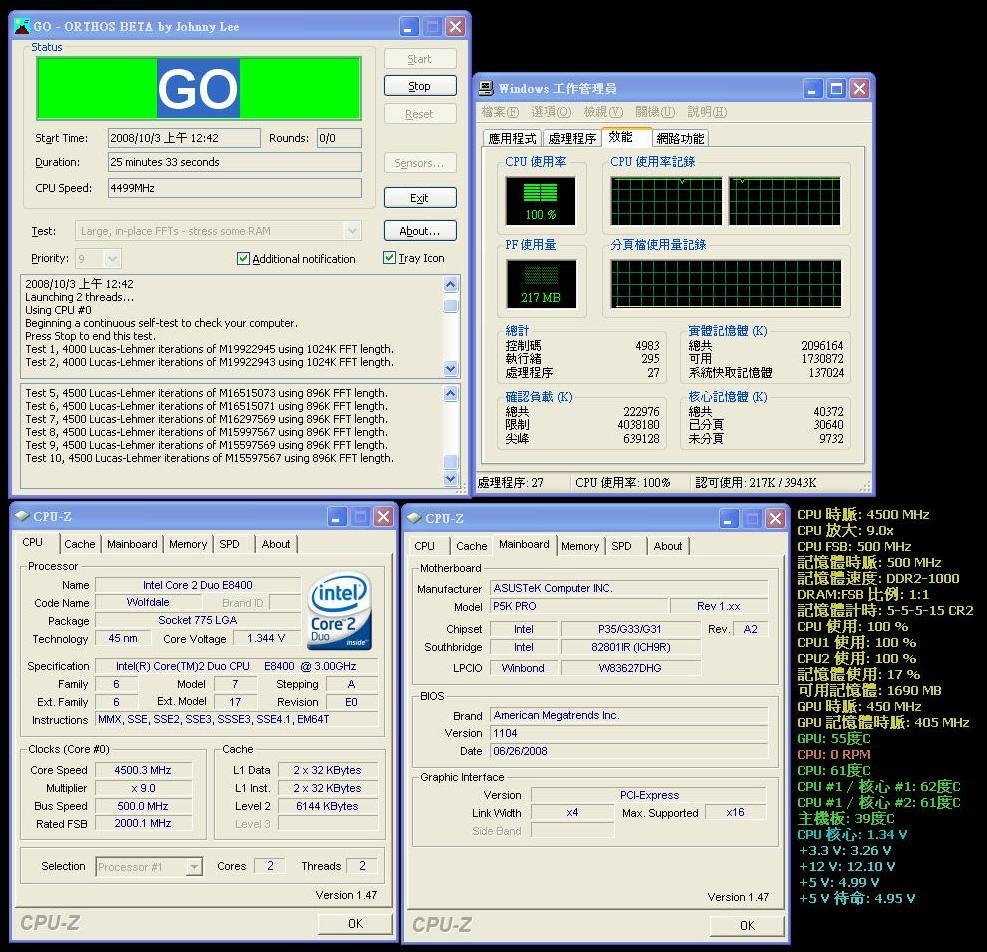Image resolution: width=987 pixels, height=952 pixels.
Task: Click the PF 使用量 217 MB gauge
Action: pyautogui.click(x=541, y=284)
